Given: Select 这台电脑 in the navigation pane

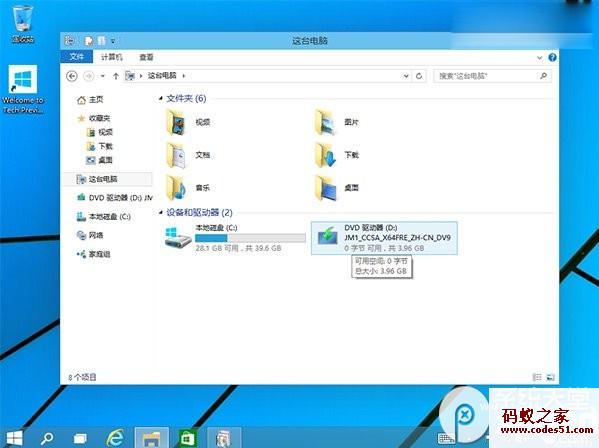Looking at the screenshot, I should (108, 179).
